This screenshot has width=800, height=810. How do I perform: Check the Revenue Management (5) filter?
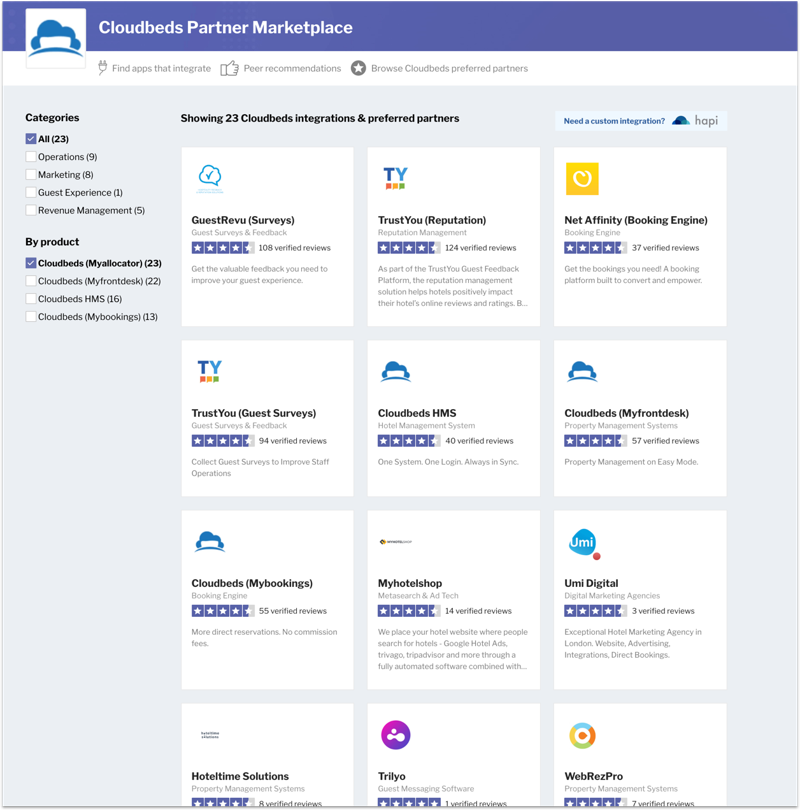[31, 210]
